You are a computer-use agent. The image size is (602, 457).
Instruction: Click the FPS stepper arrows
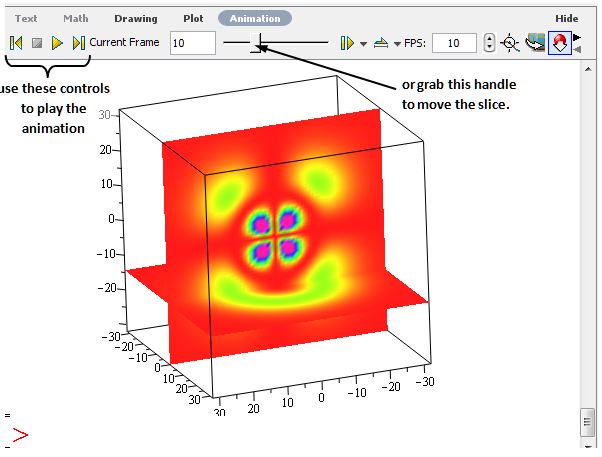pos(488,43)
